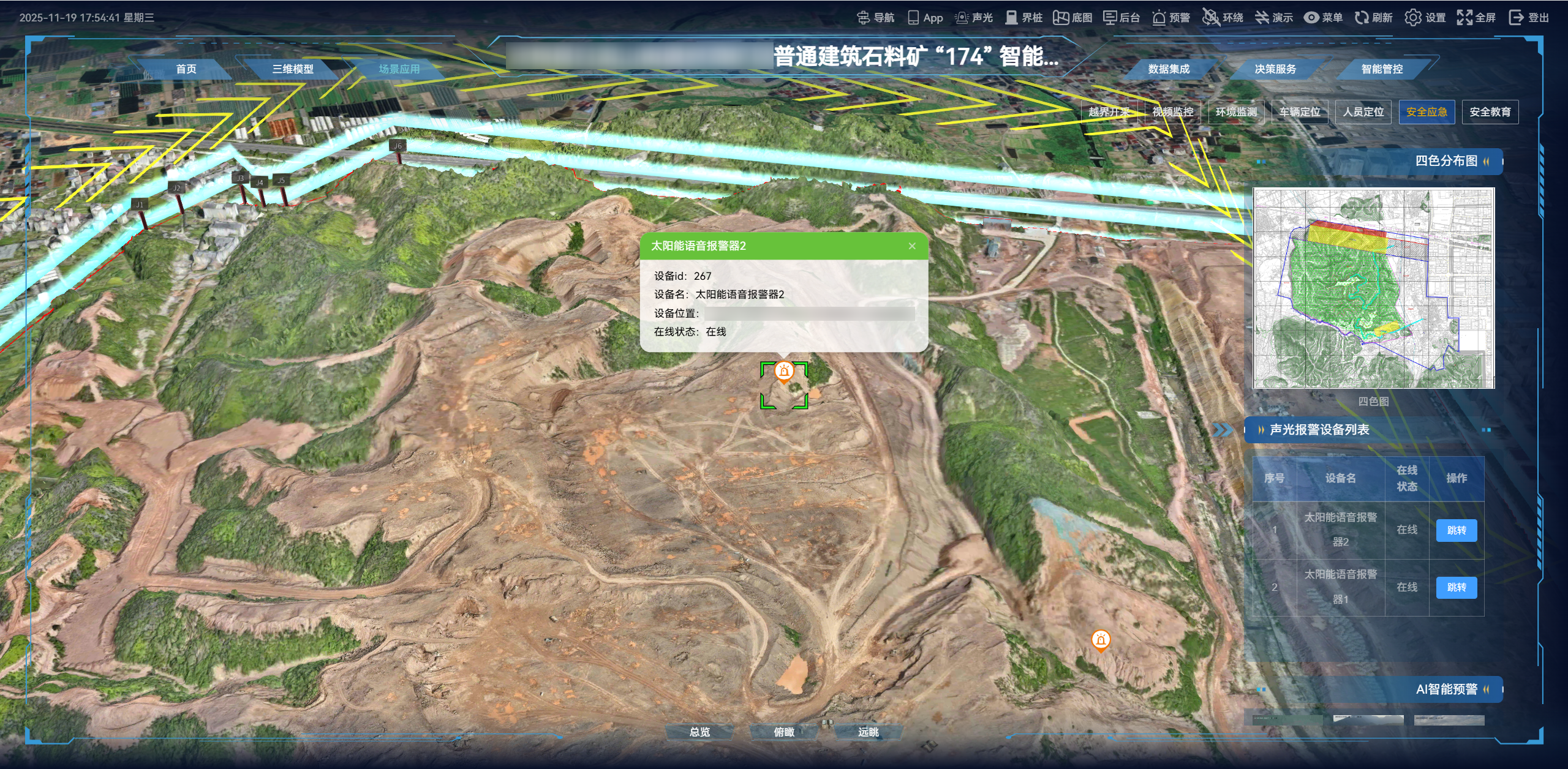Screen dimensions: 1568x769
Task: Click the 刷新 refresh icon
Action: click(x=1362, y=18)
